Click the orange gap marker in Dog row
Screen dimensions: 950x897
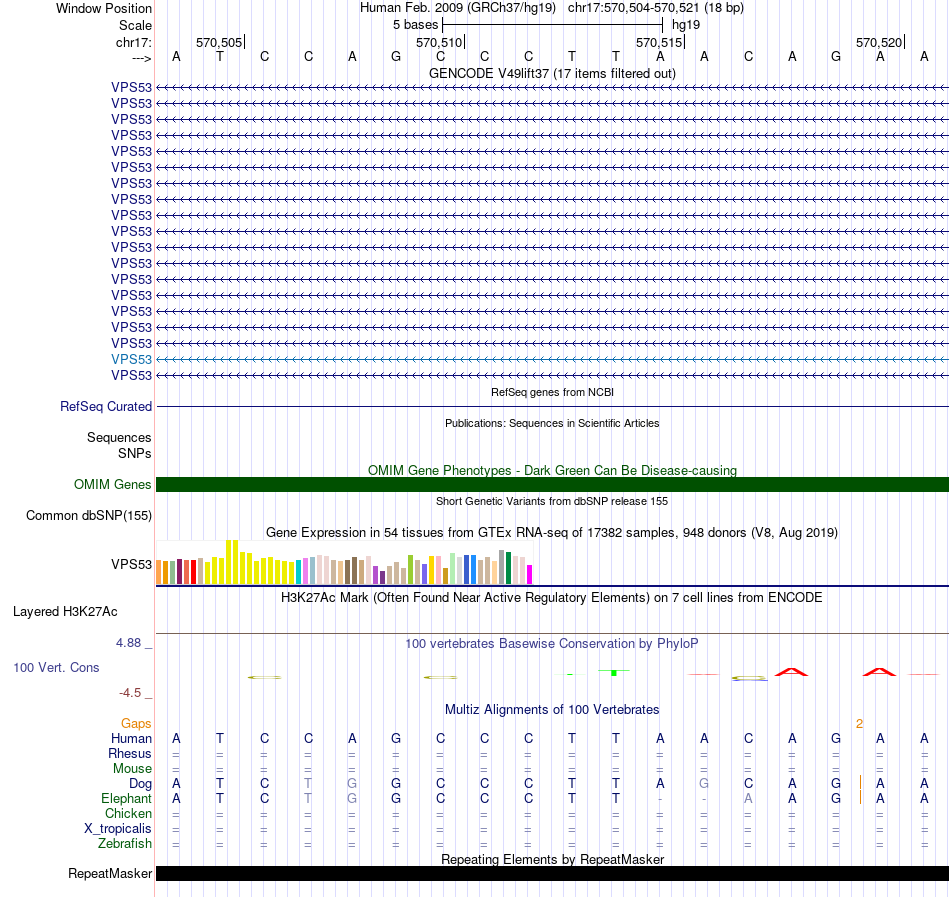tap(860, 783)
